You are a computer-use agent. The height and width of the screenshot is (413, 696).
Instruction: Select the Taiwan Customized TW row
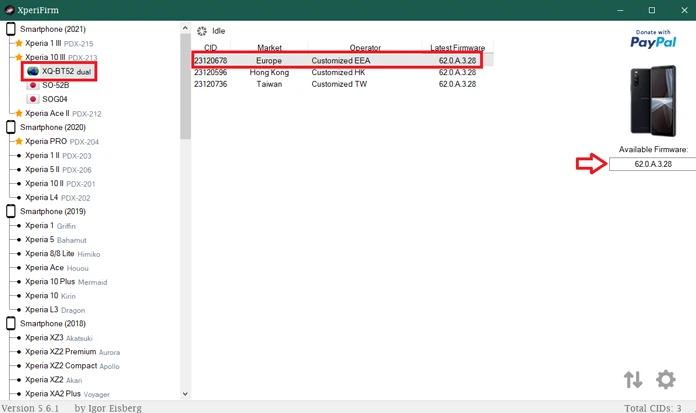tap(338, 85)
